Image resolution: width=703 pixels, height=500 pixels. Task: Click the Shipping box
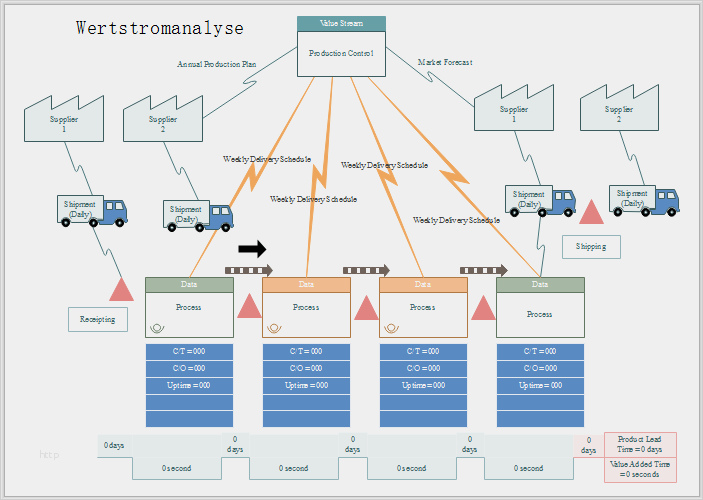(590, 246)
